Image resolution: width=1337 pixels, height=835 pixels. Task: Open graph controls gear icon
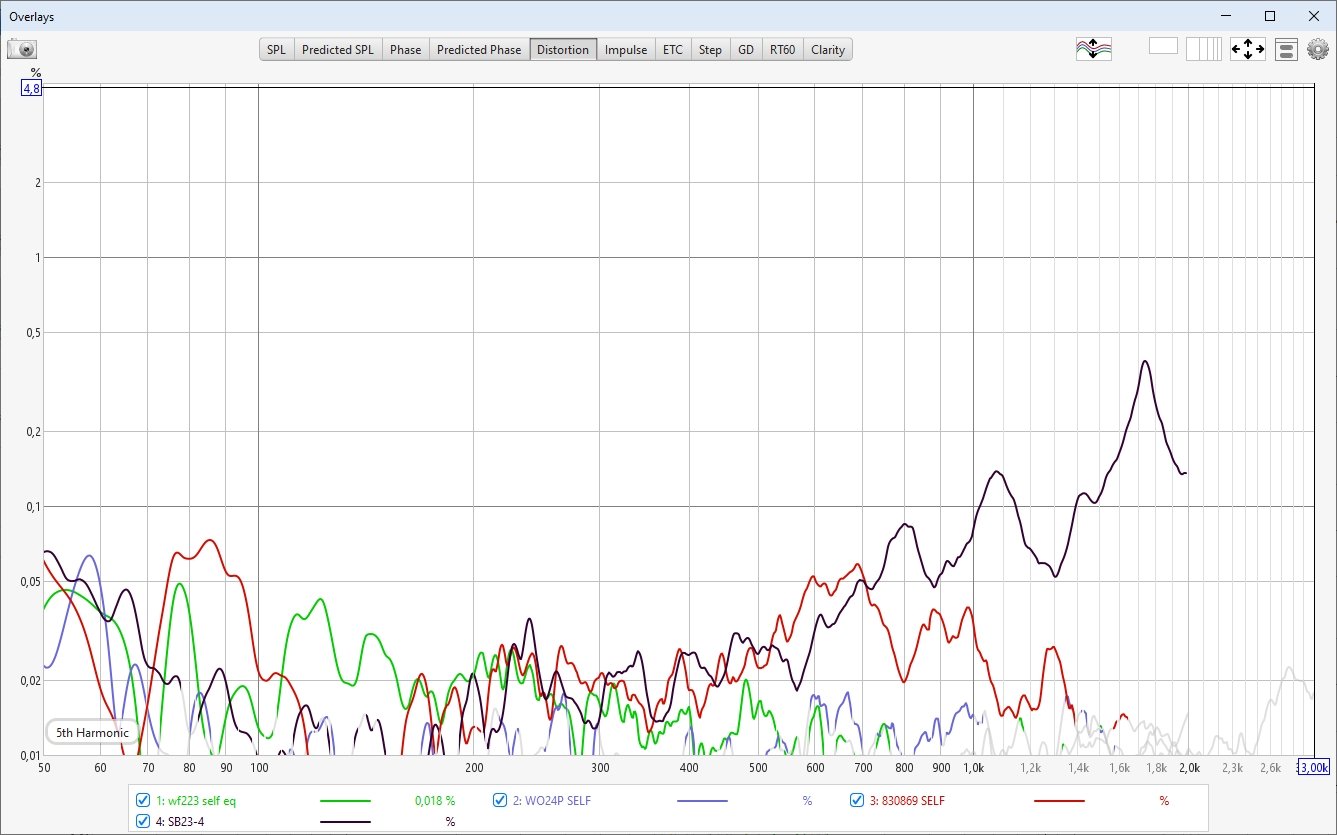pyautogui.click(x=1316, y=49)
